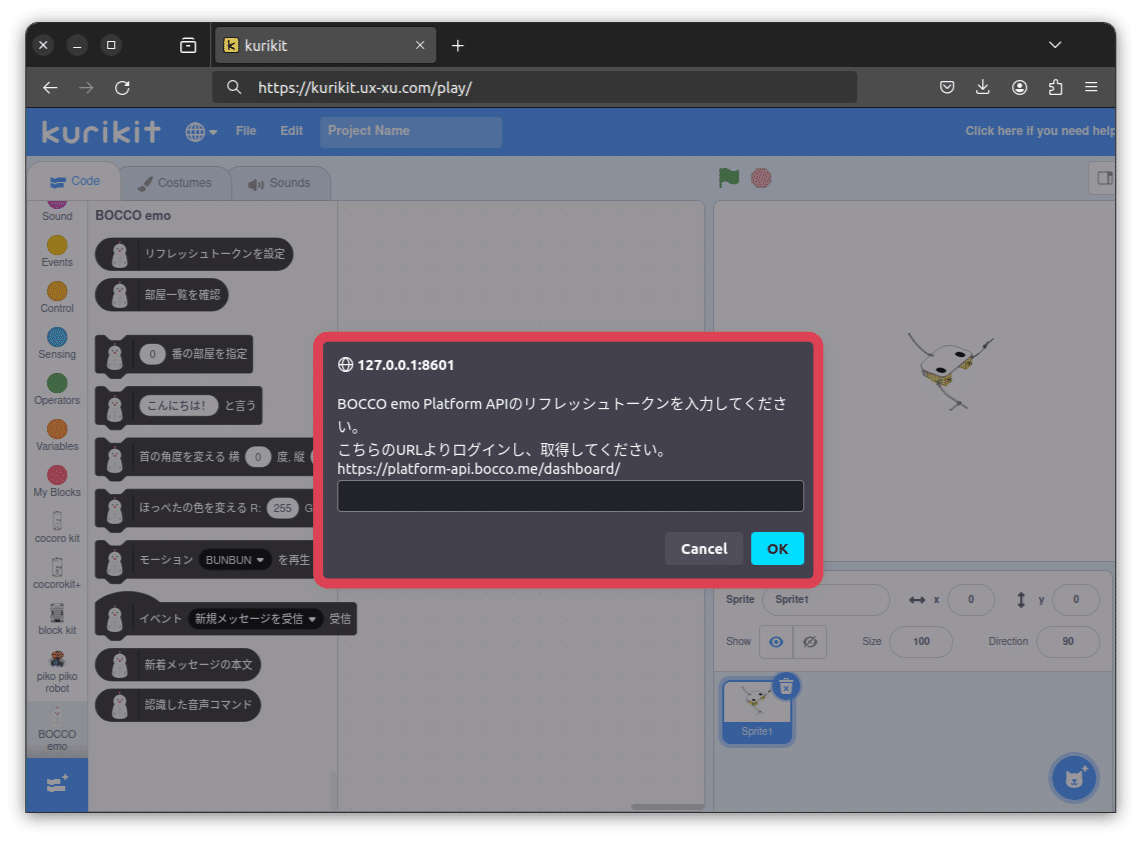1142x842 pixels.
Task: Open a new browser tab
Action: click(x=457, y=45)
